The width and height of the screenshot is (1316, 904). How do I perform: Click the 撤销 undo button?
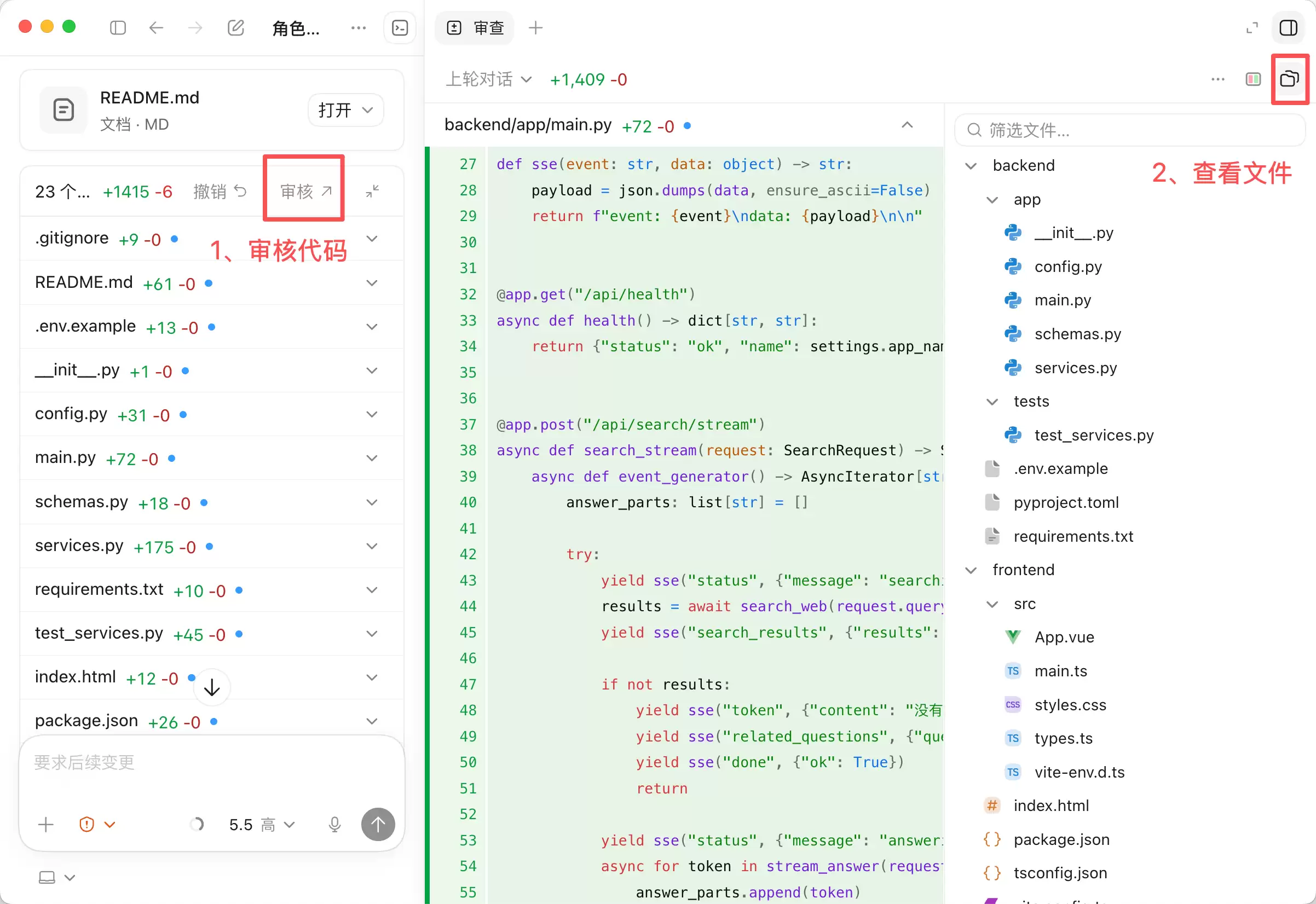(220, 192)
